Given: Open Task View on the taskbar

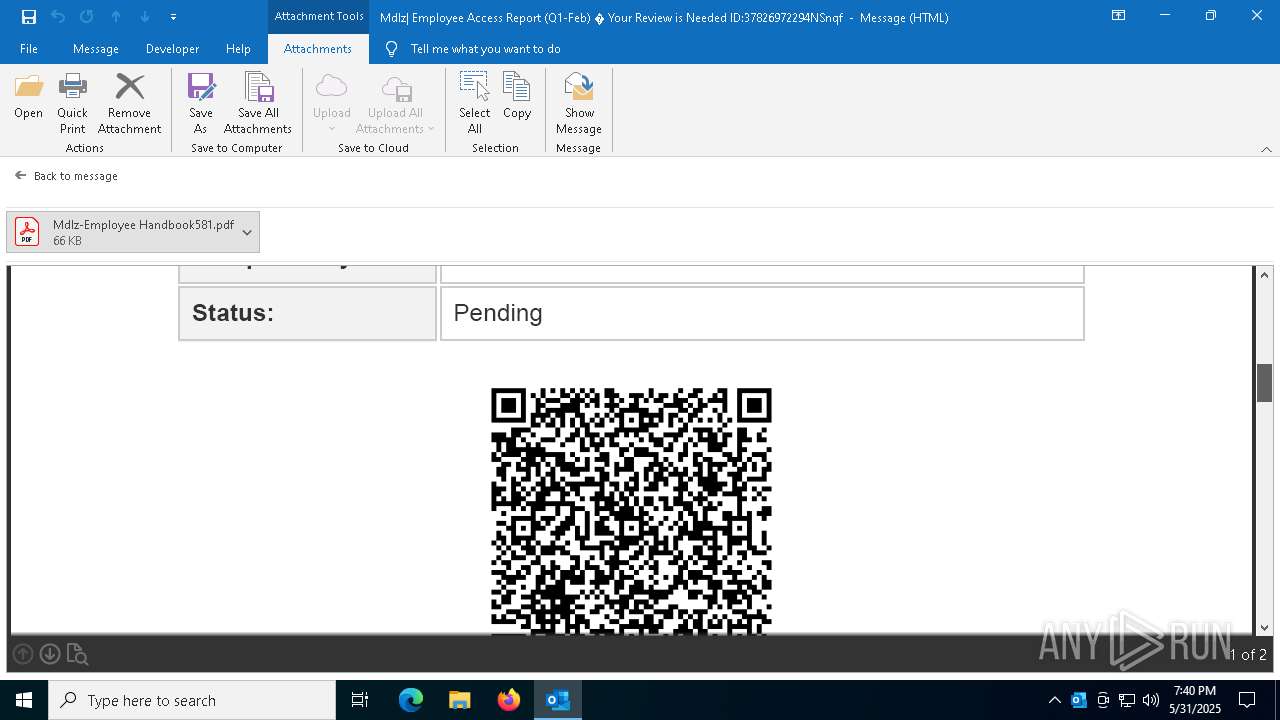Looking at the screenshot, I should click(360, 700).
